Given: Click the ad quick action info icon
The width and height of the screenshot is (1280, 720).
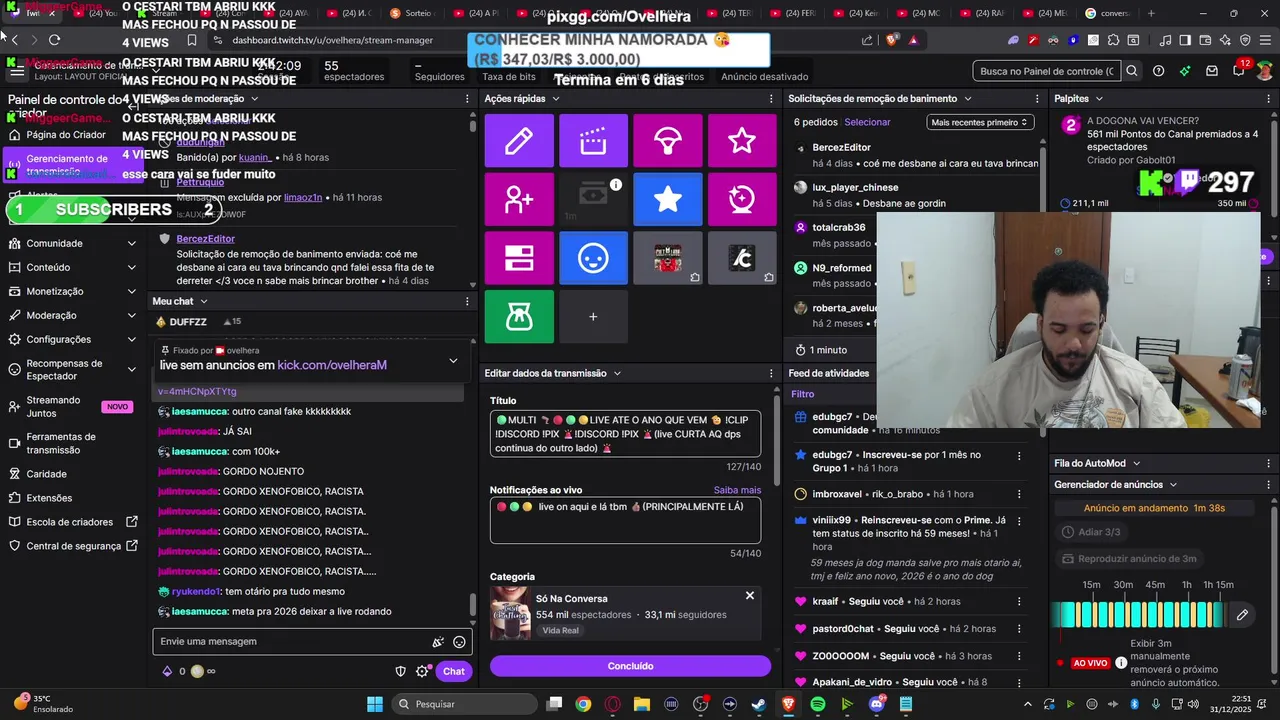Looking at the screenshot, I should click(x=616, y=184).
